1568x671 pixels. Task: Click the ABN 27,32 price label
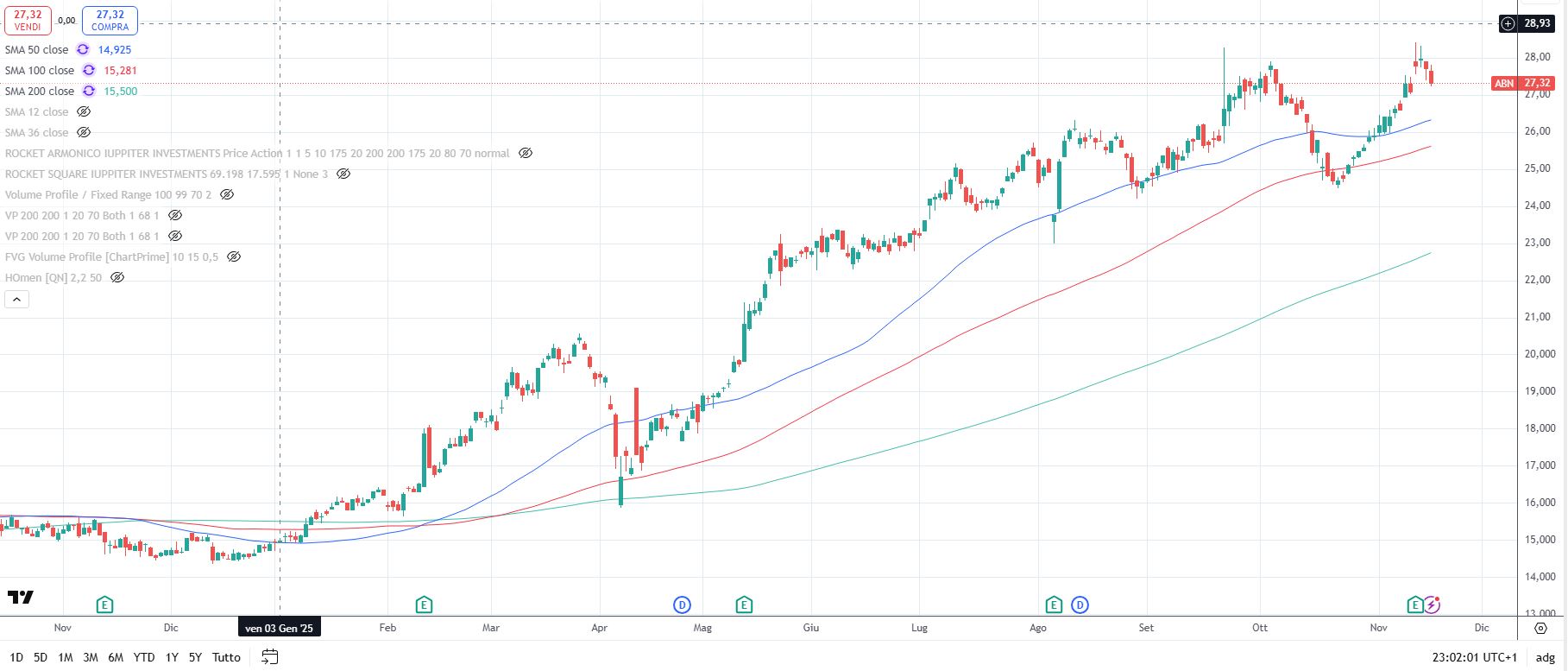[x=1523, y=84]
